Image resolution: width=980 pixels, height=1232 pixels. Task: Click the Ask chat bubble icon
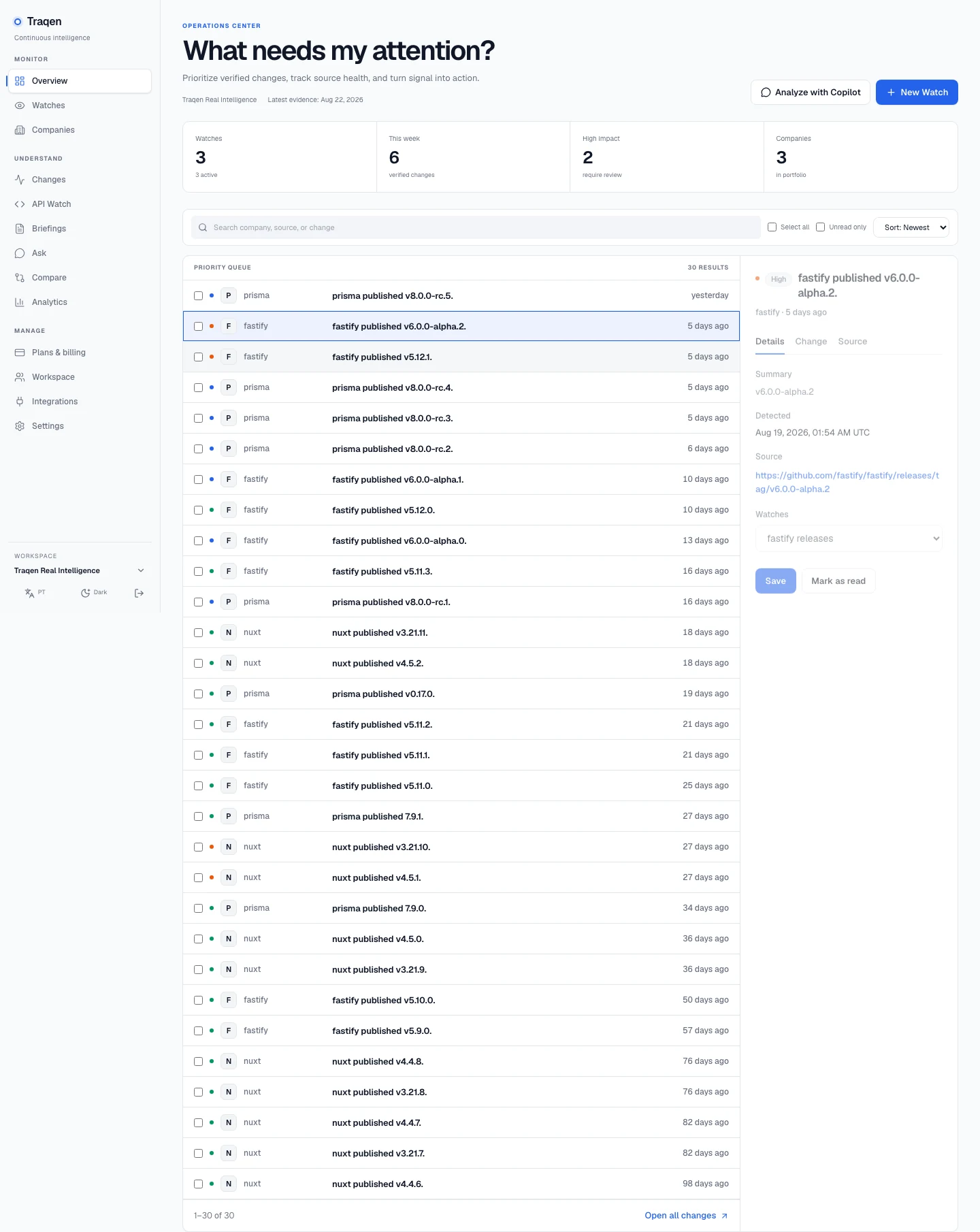point(20,253)
